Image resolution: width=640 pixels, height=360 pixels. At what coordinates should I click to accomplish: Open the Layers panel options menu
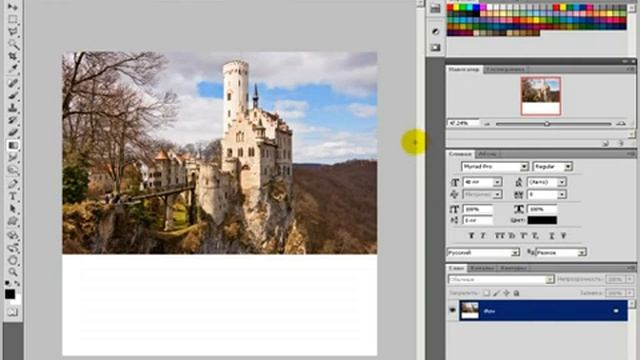click(631, 268)
